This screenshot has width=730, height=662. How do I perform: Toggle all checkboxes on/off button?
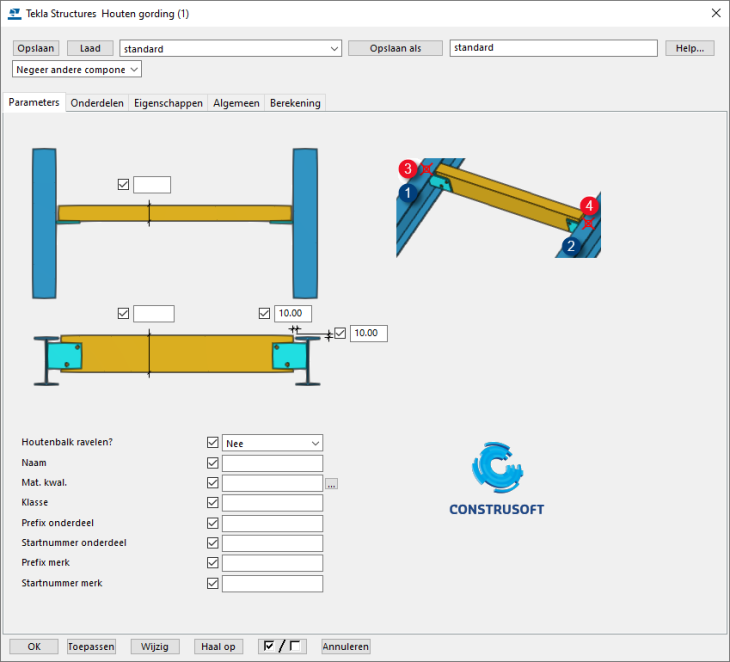point(282,646)
